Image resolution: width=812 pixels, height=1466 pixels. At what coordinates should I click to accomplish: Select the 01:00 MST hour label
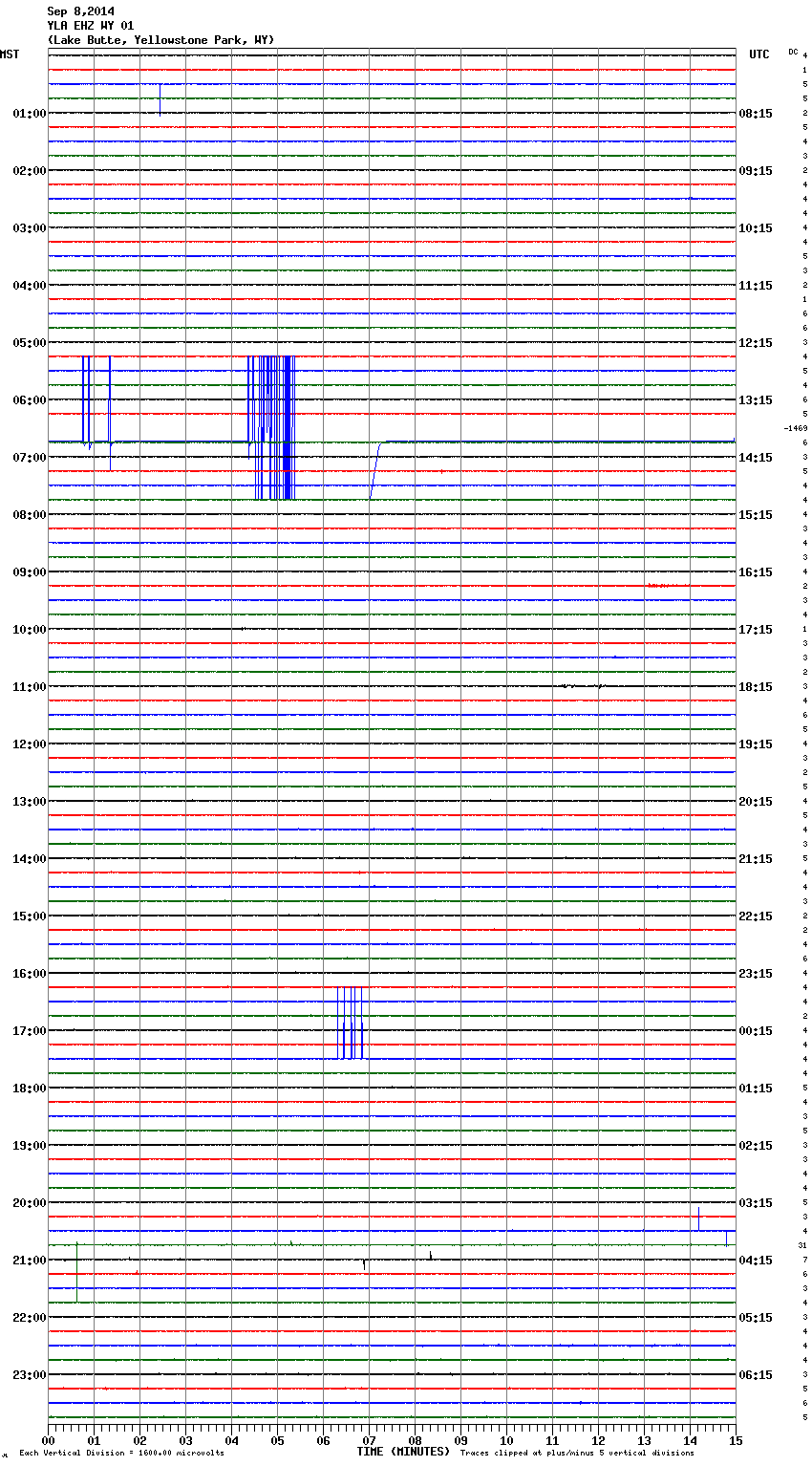click(x=30, y=114)
